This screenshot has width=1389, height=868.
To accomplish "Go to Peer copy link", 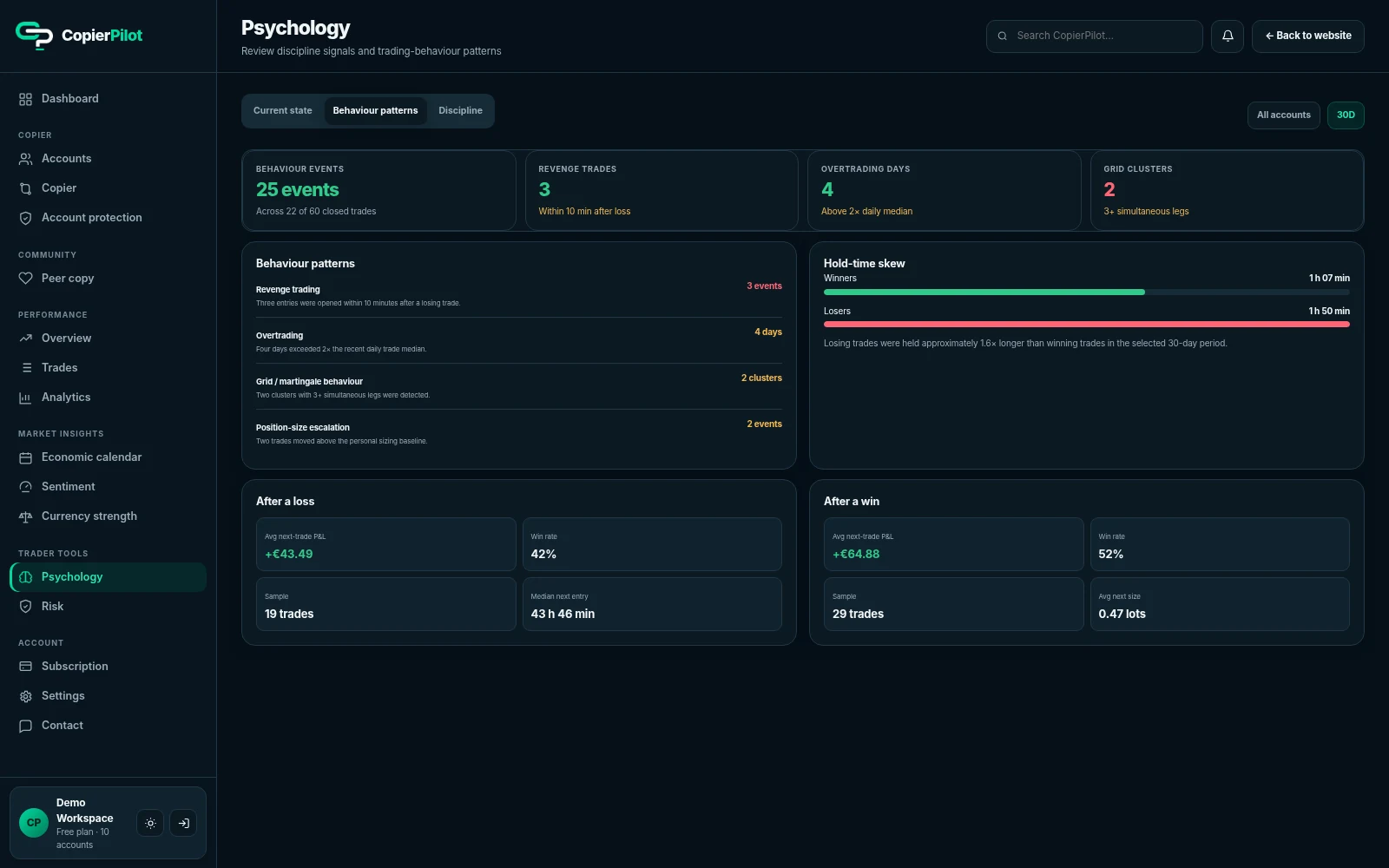I will tap(108, 279).
